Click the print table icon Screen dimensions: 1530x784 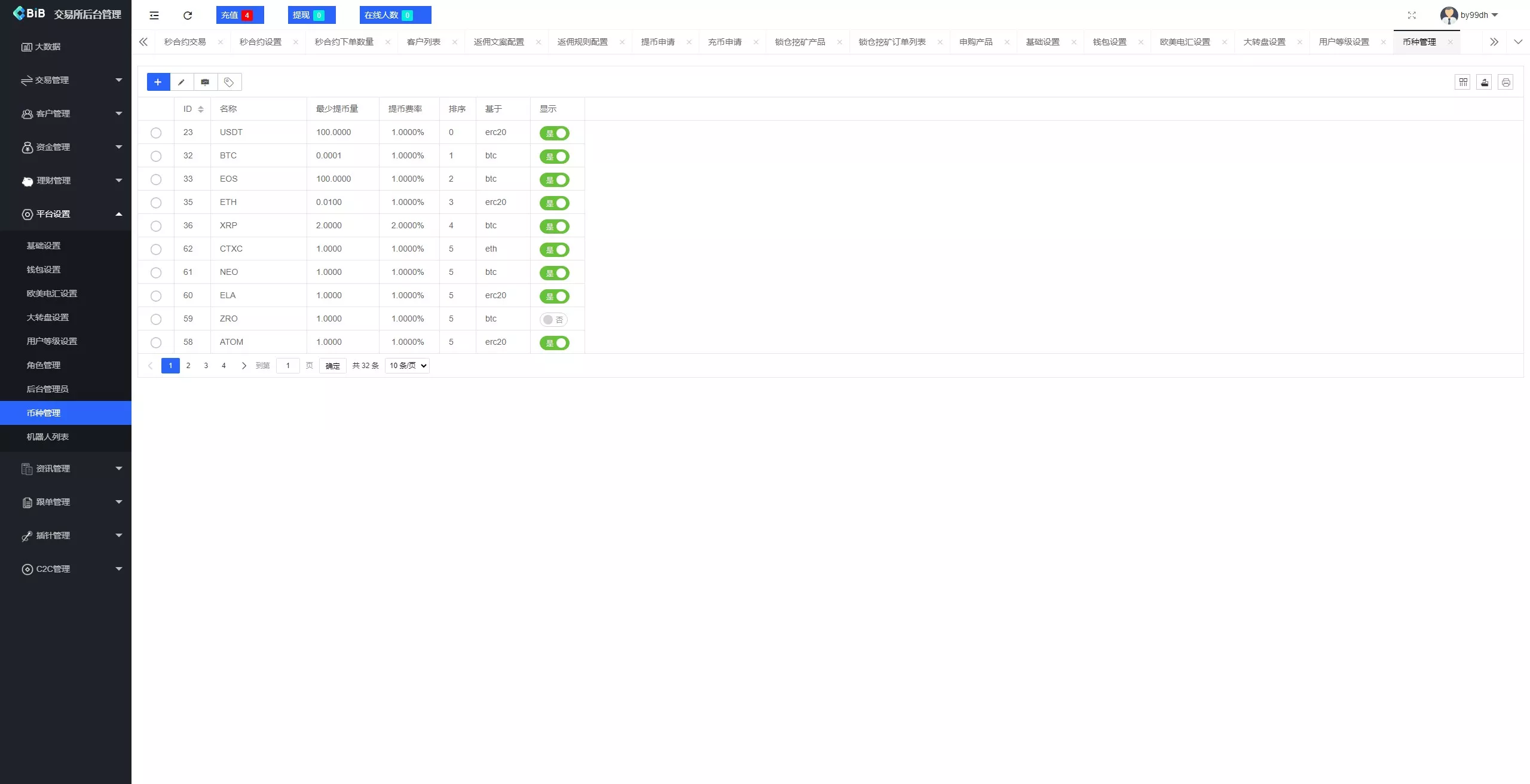pos(1505,82)
